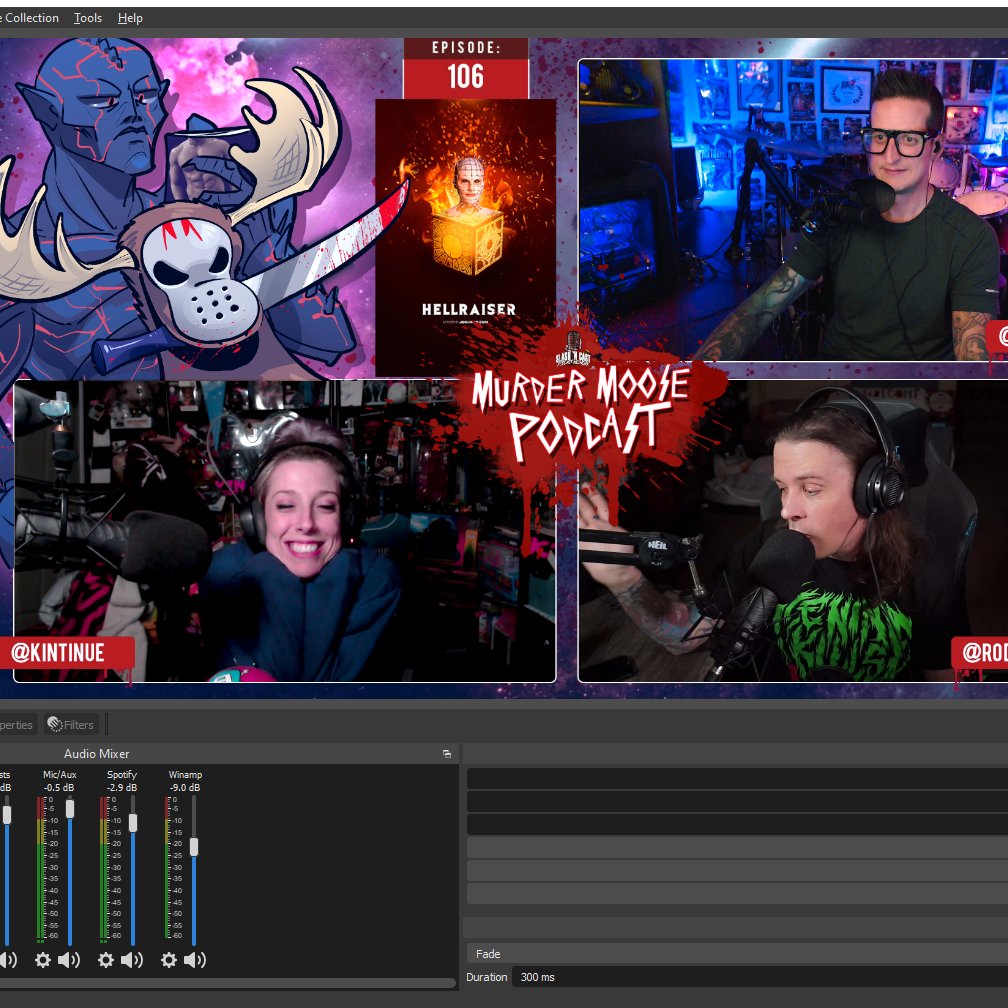Image resolution: width=1008 pixels, height=1008 pixels.
Task: Open the Audio Mixer panel options icon
Action: pyautogui.click(x=446, y=754)
